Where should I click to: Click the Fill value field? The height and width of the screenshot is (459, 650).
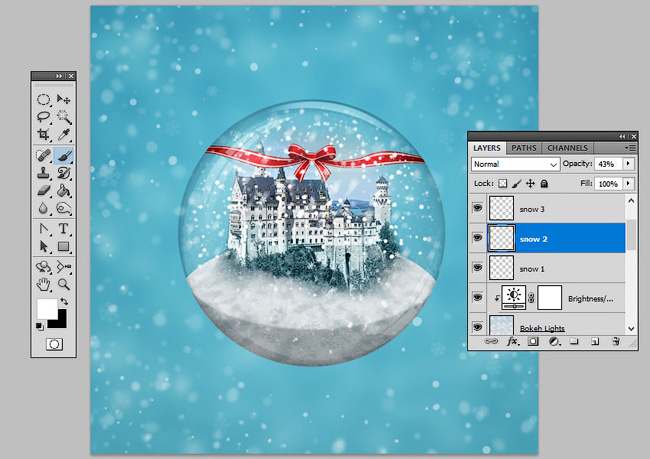(x=608, y=183)
